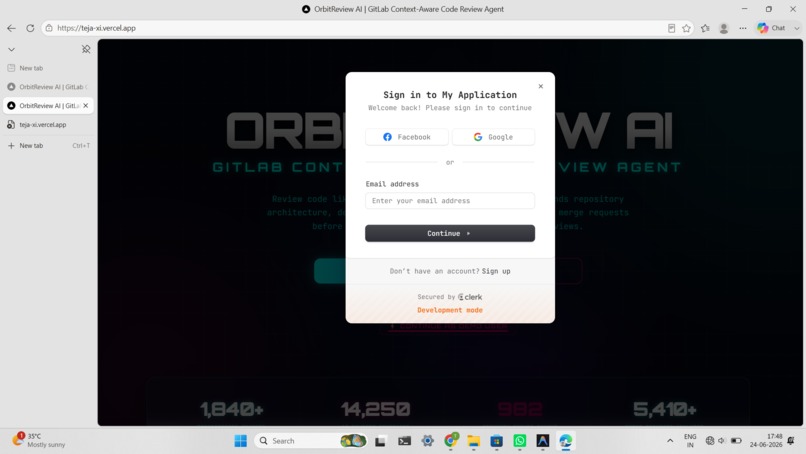The image size is (806, 454).
Task: Open the dark A app on taskbar
Action: [543, 441]
